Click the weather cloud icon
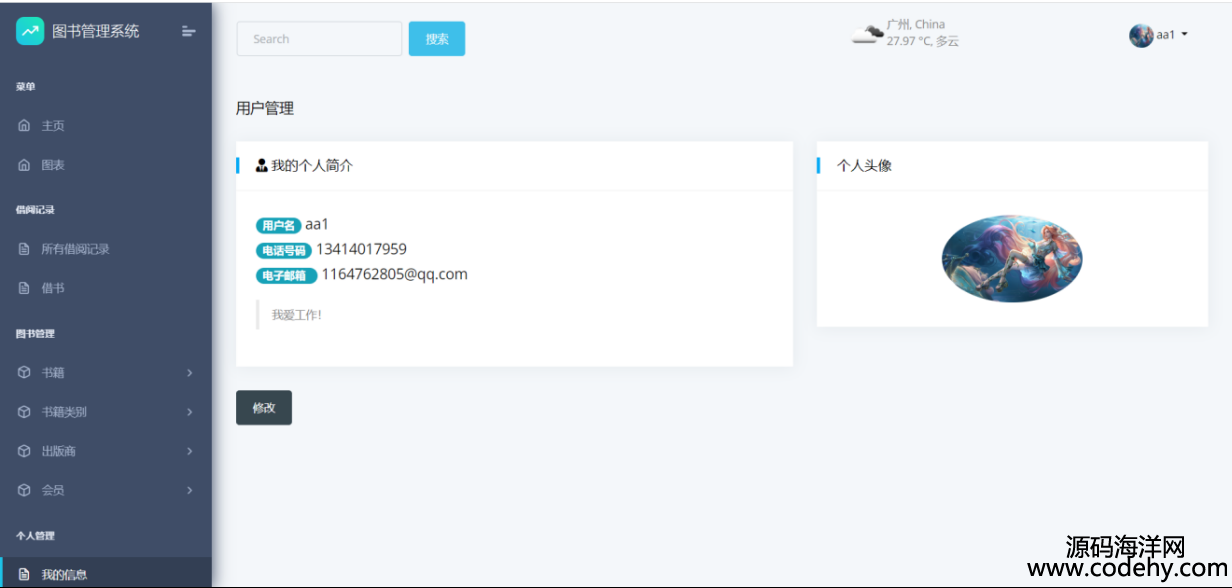1232x588 pixels. (867, 34)
